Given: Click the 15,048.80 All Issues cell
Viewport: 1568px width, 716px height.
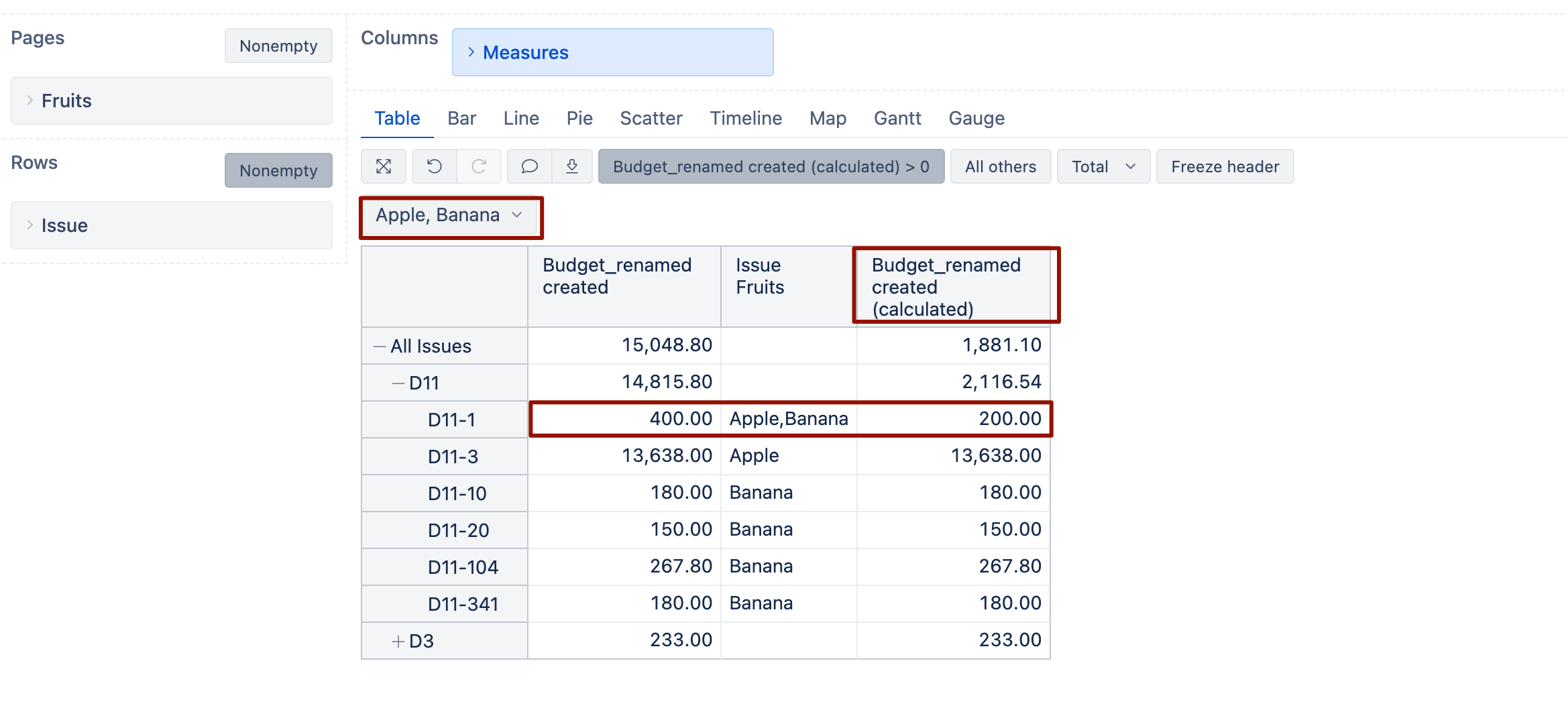Looking at the screenshot, I should (x=624, y=345).
